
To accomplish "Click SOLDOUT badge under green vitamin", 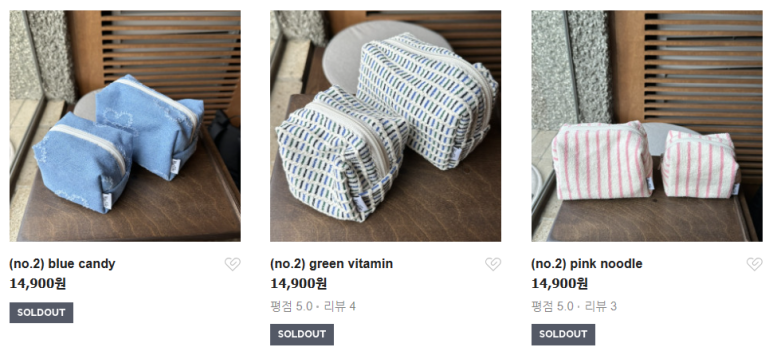I will coord(302,334).
